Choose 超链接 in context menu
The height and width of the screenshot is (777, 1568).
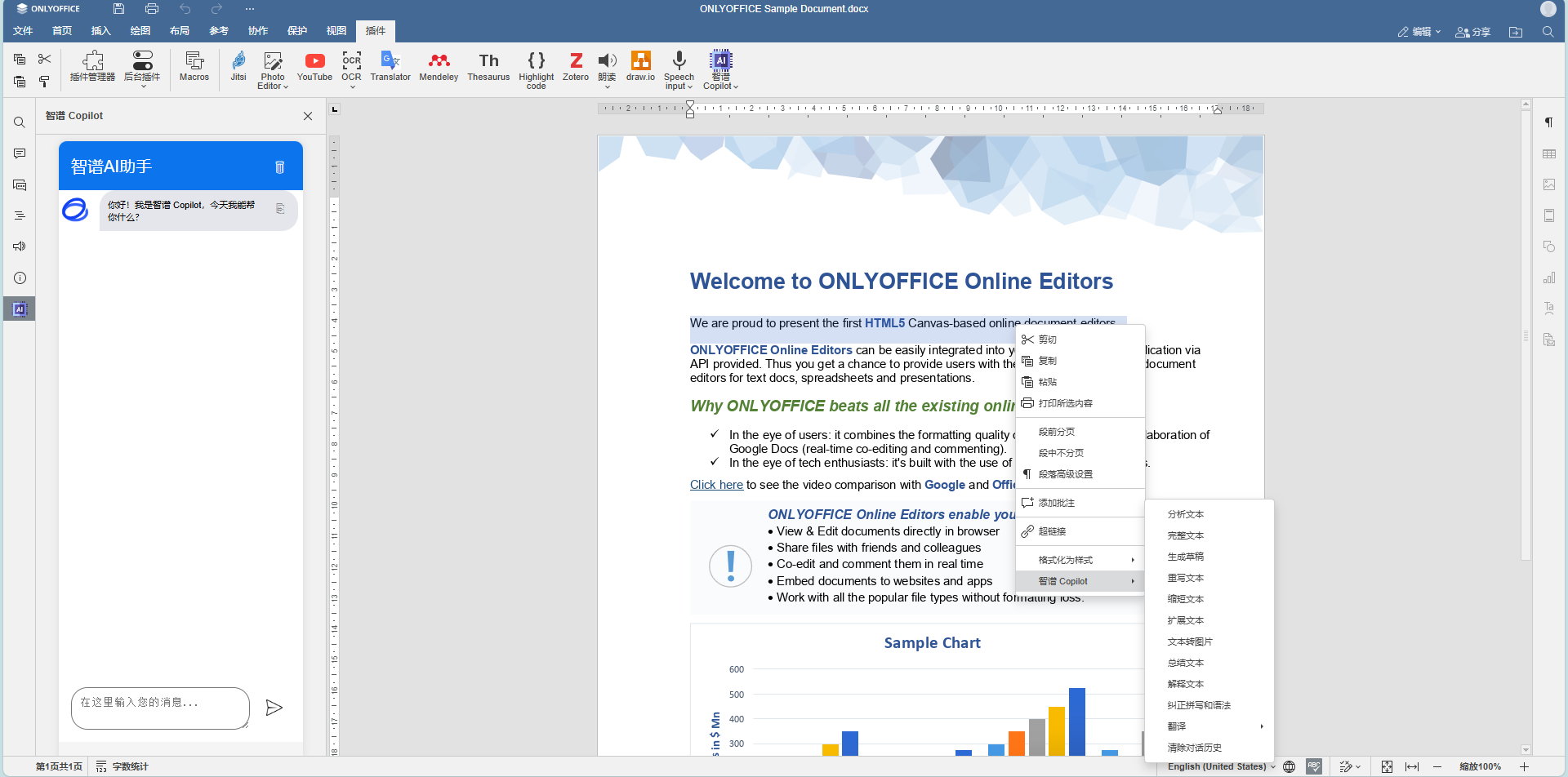pos(1080,531)
